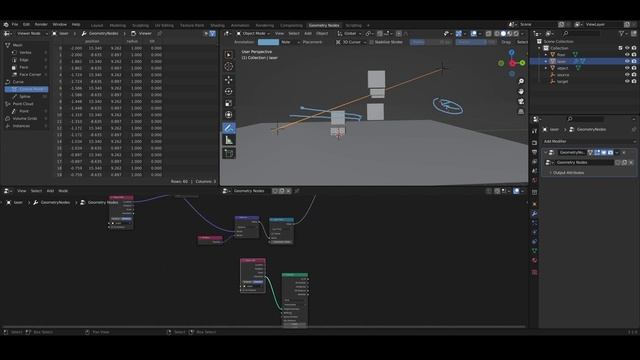Screen dimensions: 640x360
Task: Toggle visibility eye for target empty
Action: tap(627, 81)
